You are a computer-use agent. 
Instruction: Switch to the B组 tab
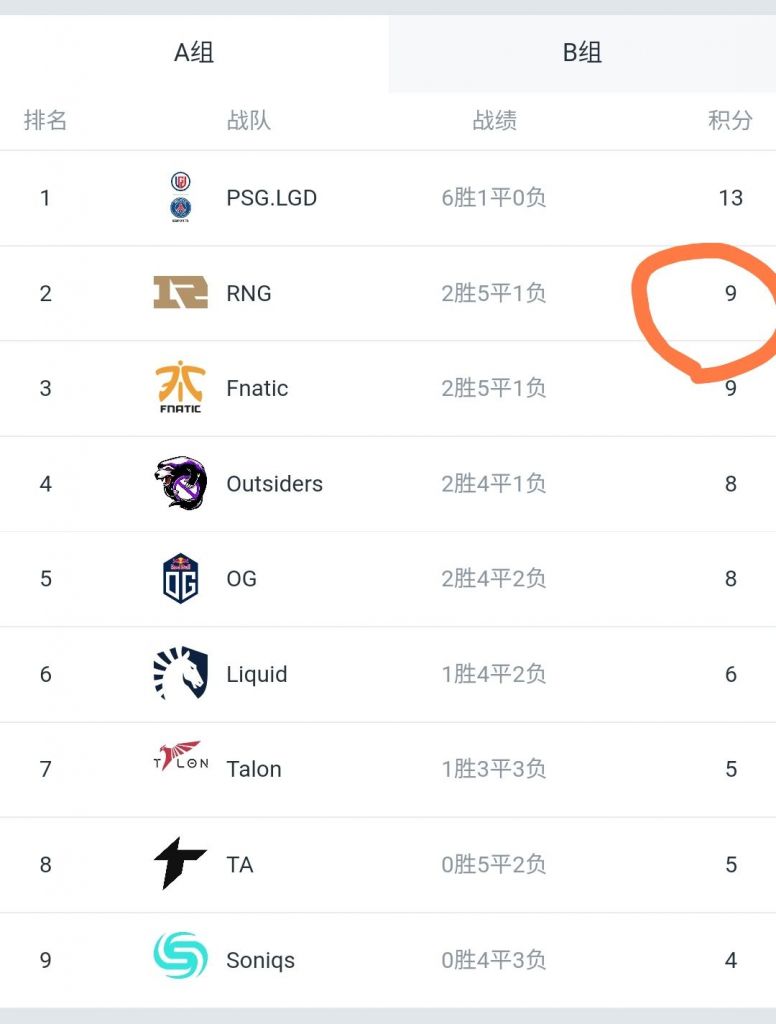point(582,53)
